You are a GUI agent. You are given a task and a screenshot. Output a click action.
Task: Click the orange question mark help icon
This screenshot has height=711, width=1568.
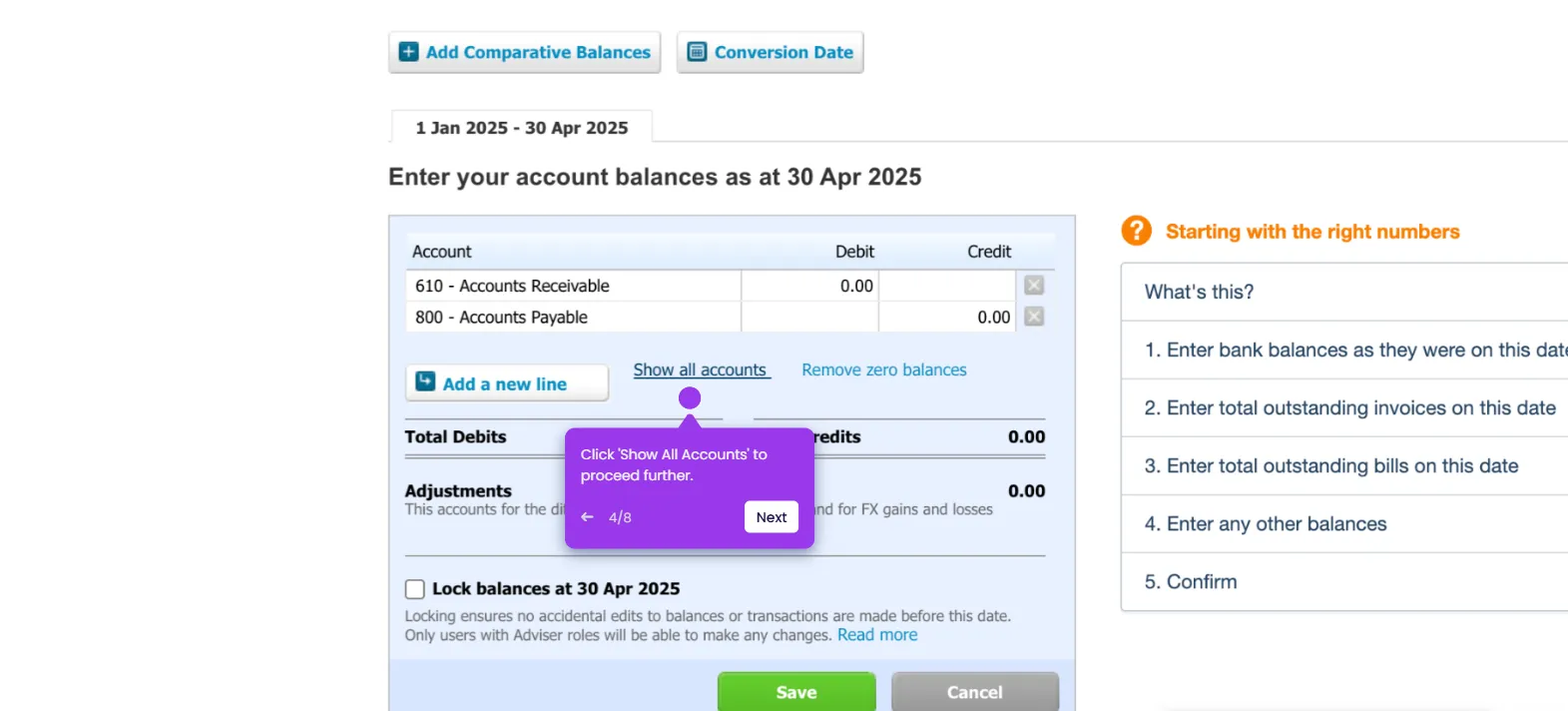[x=1136, y=231]
